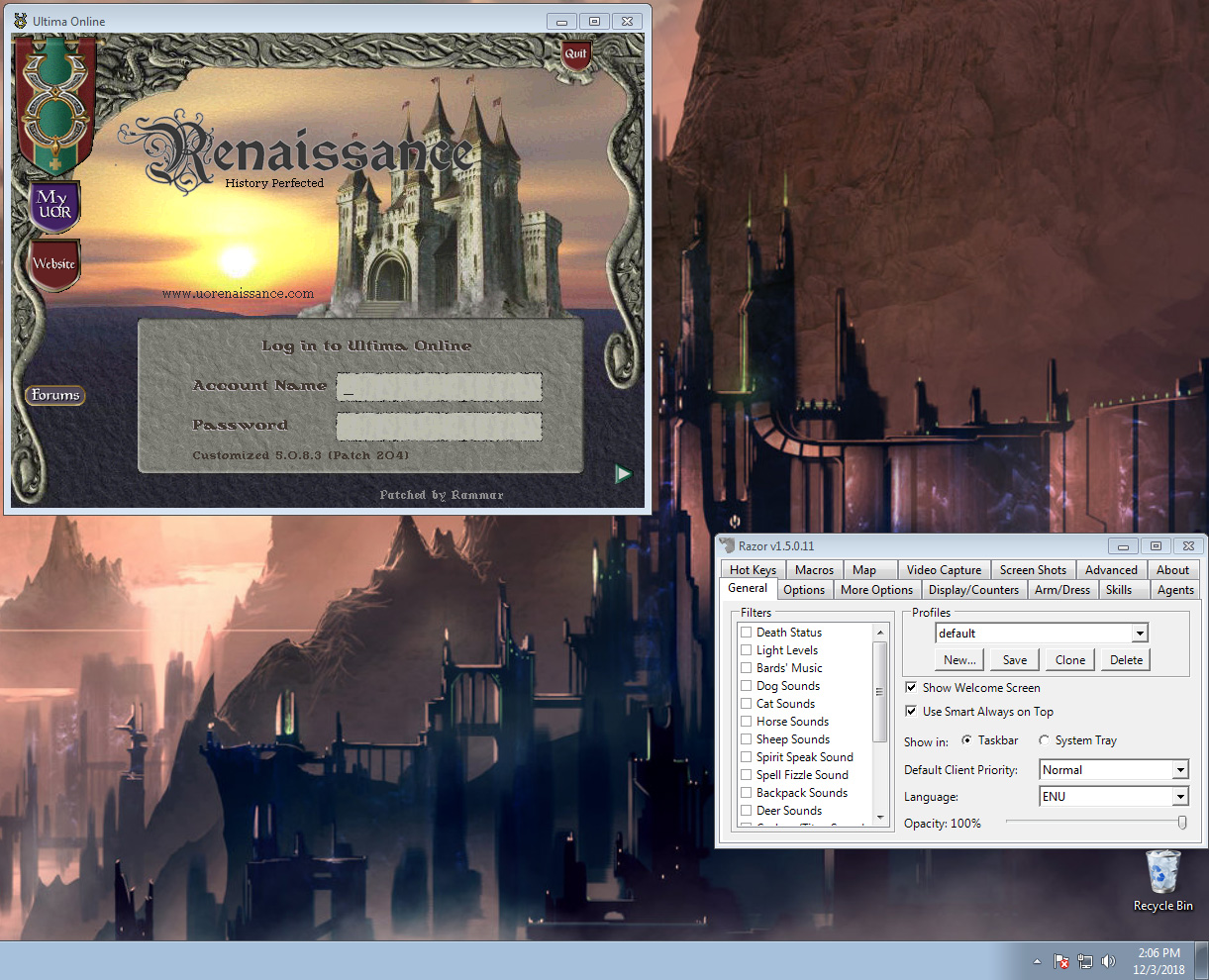Save the current Razor profile
The width and height of the screenshot is (1209, 980).
point(1015,660)
